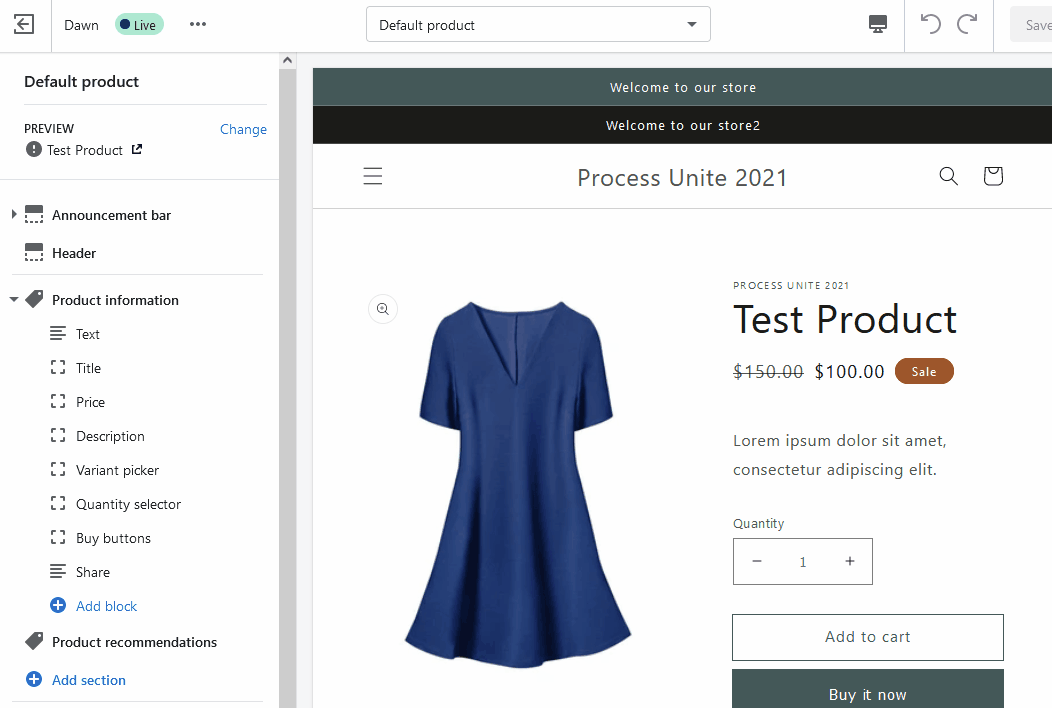1052x708 pixels.
Task: Click the sidebar scrollbar up arrow
Action: 288,60
